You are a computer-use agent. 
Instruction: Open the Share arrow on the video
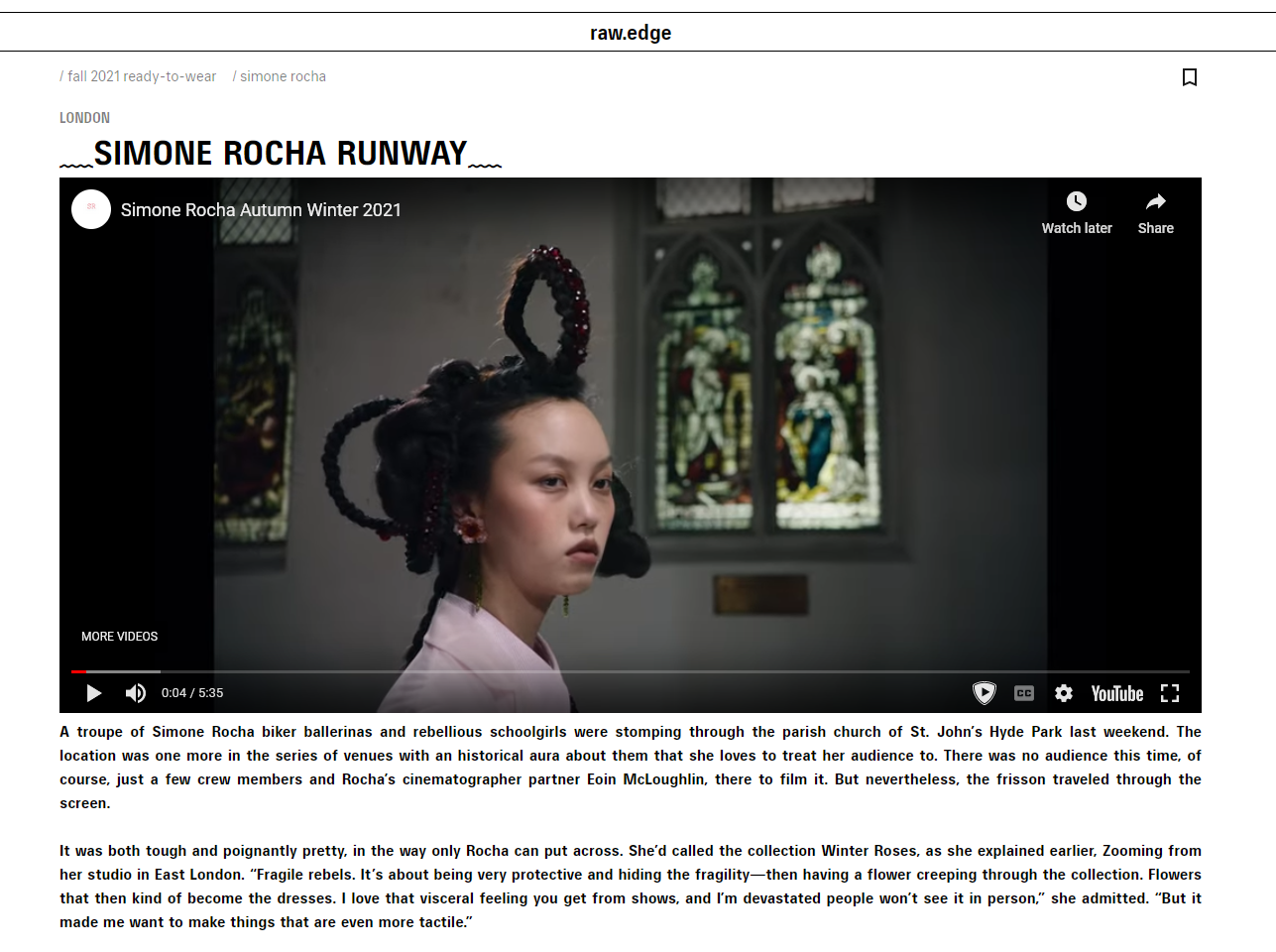coord(1156,201)
